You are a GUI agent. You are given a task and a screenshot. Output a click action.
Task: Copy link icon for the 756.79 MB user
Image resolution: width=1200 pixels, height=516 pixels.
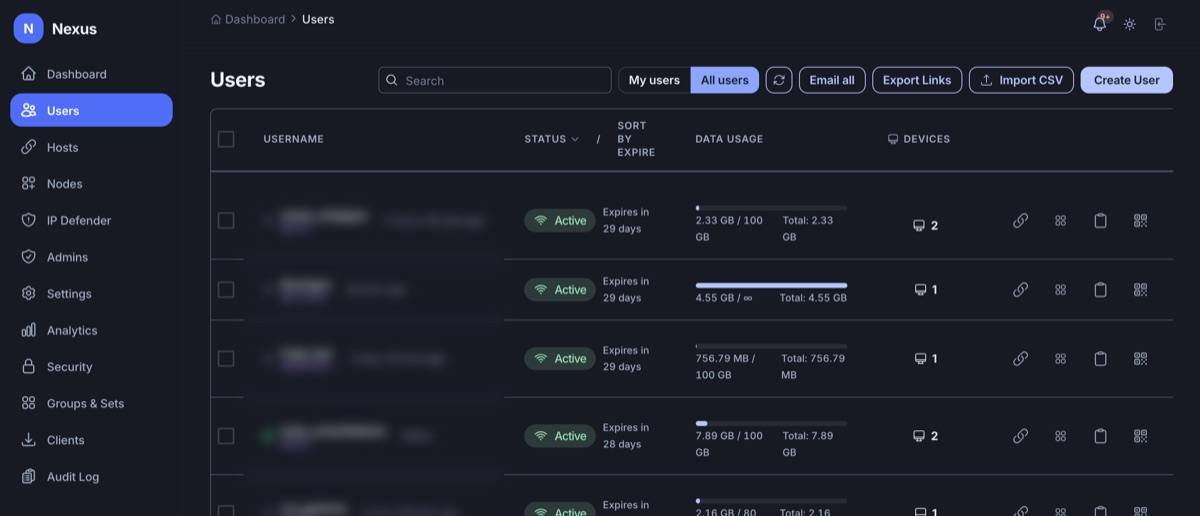point(1020,358)
